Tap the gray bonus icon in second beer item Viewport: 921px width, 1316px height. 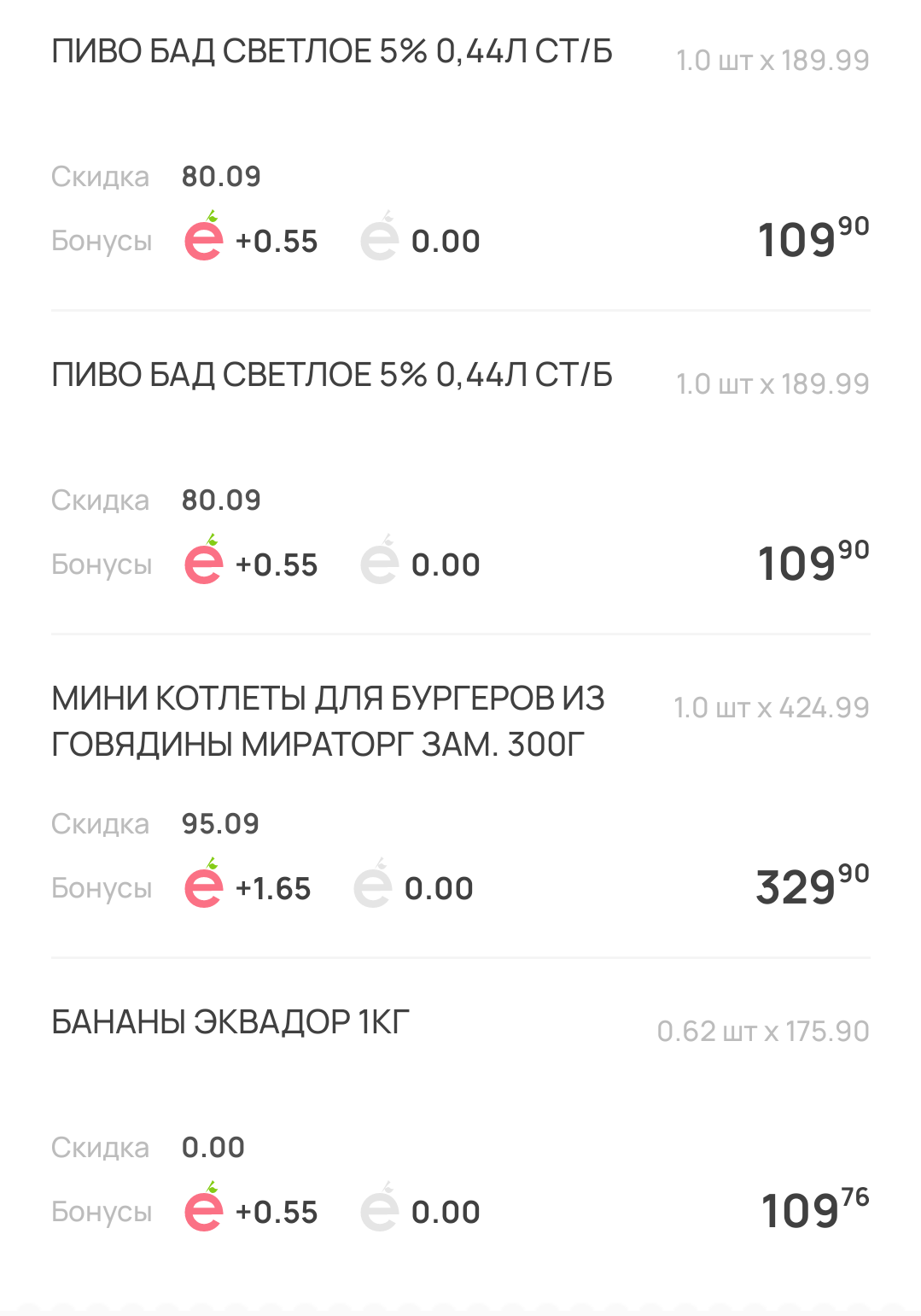(380, 559)
